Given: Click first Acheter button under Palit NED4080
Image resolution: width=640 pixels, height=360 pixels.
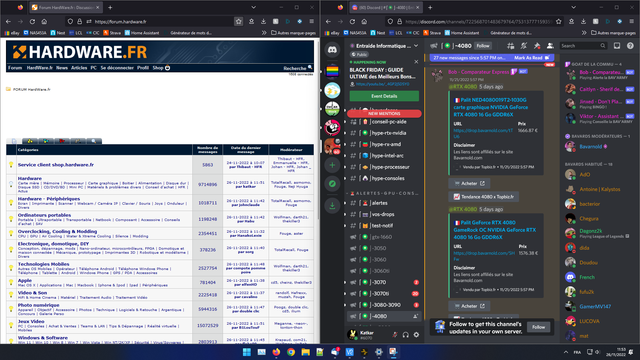Looking at the screenshot, I should pos(469,184).
